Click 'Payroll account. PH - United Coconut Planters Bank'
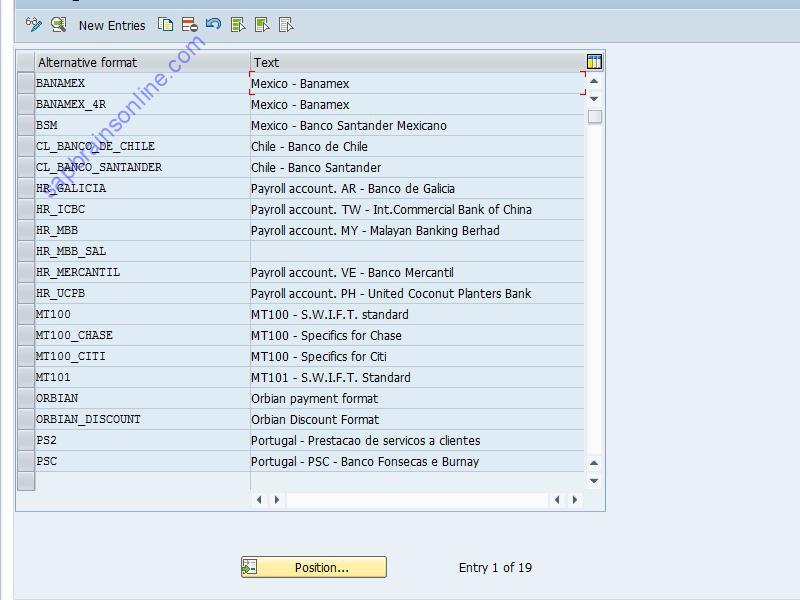This screenshot has width=800, height=600. tap(391, 293)
